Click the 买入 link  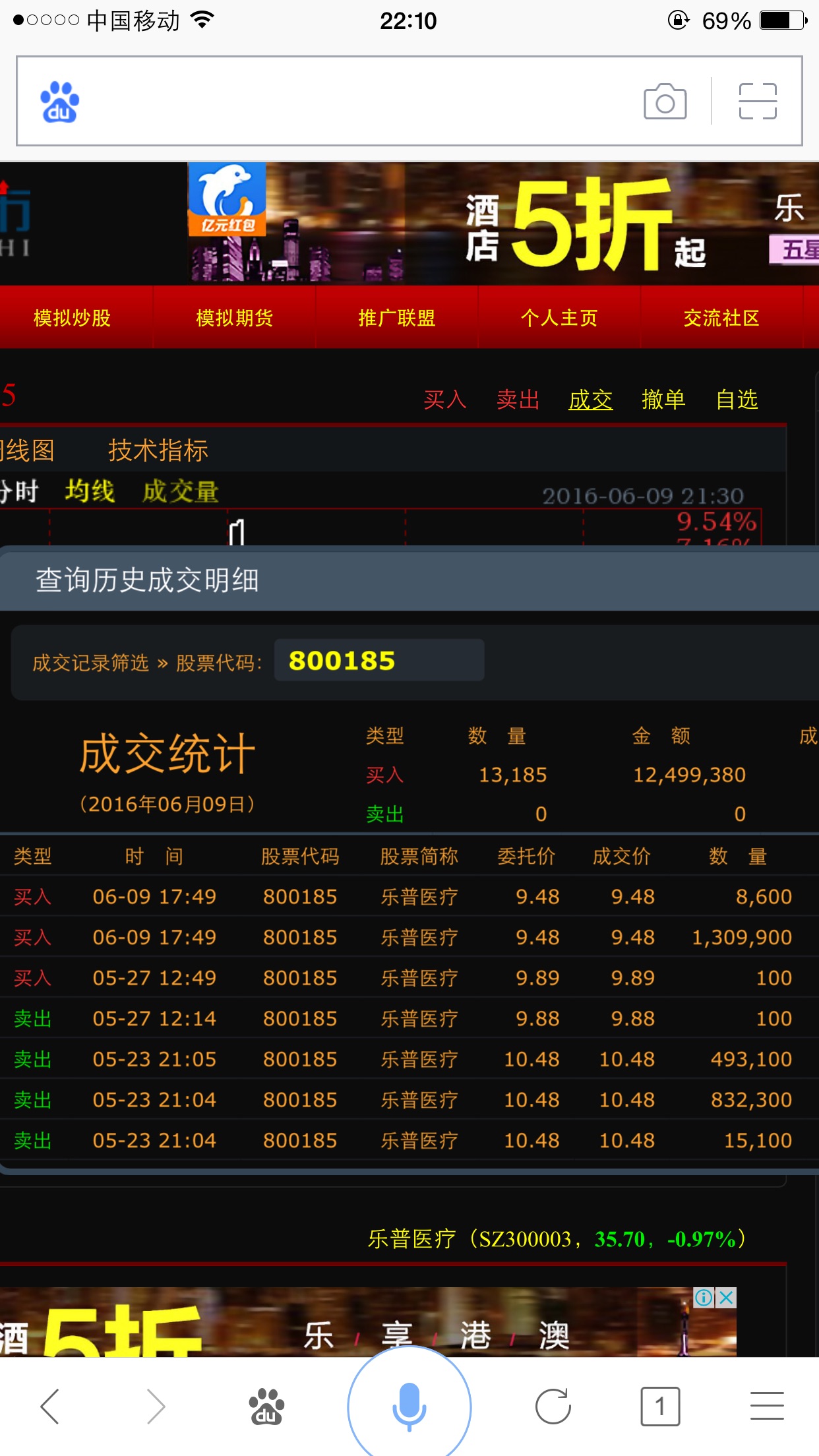click(445, 400)
